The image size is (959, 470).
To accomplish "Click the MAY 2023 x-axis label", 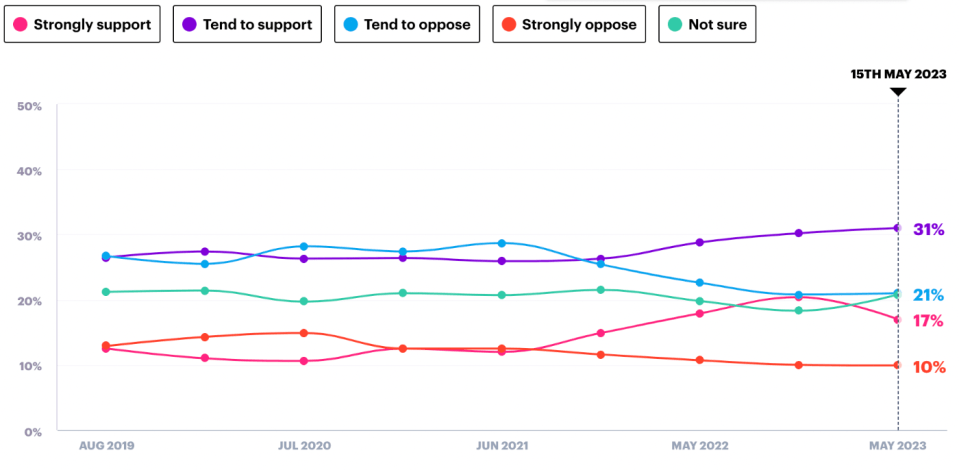I will pyautogui.click(x=898, y=445).
